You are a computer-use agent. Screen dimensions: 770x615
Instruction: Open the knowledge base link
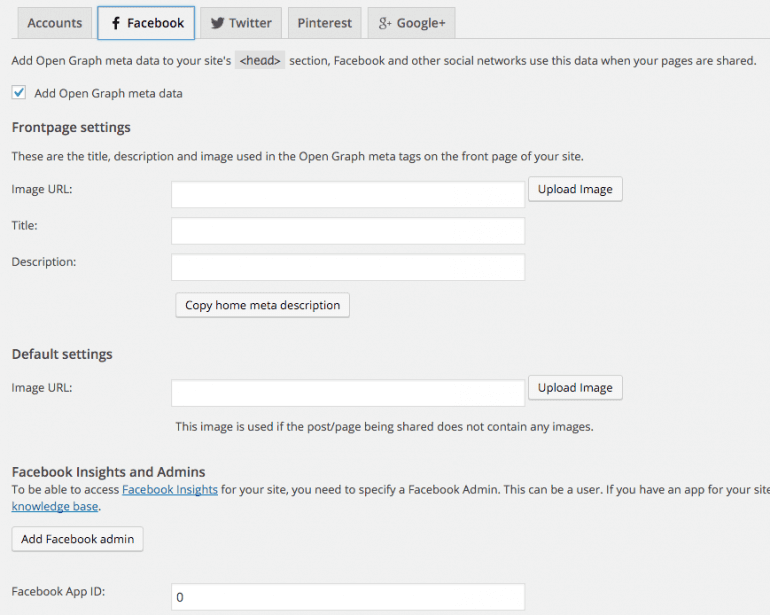(x=55, y=506)
